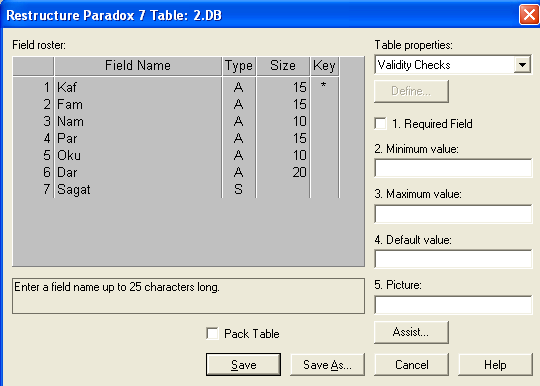Click the type cell A of Fam

[x=239, y=104]
